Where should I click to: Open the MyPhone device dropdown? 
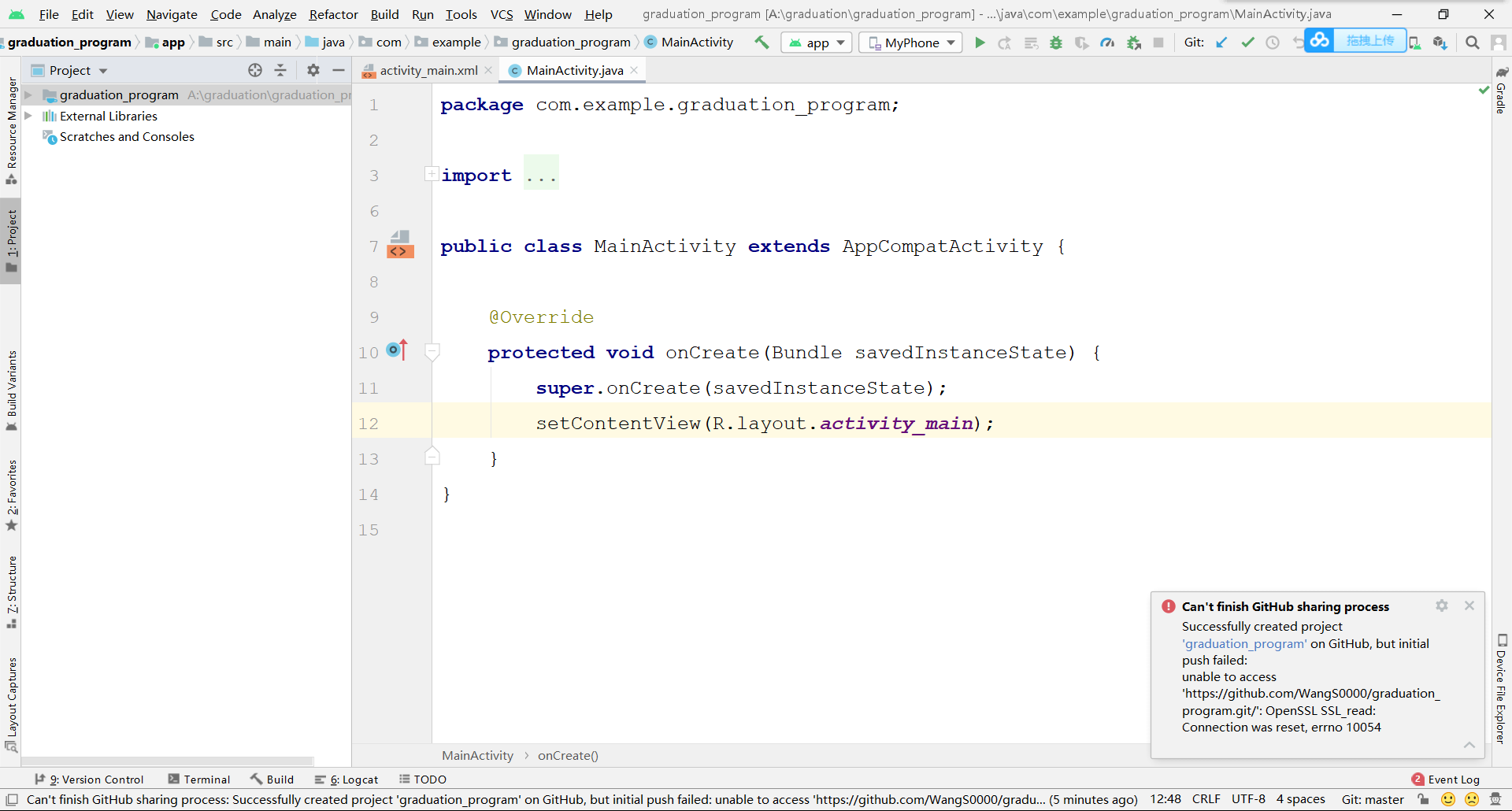click(x=911, y=43)
